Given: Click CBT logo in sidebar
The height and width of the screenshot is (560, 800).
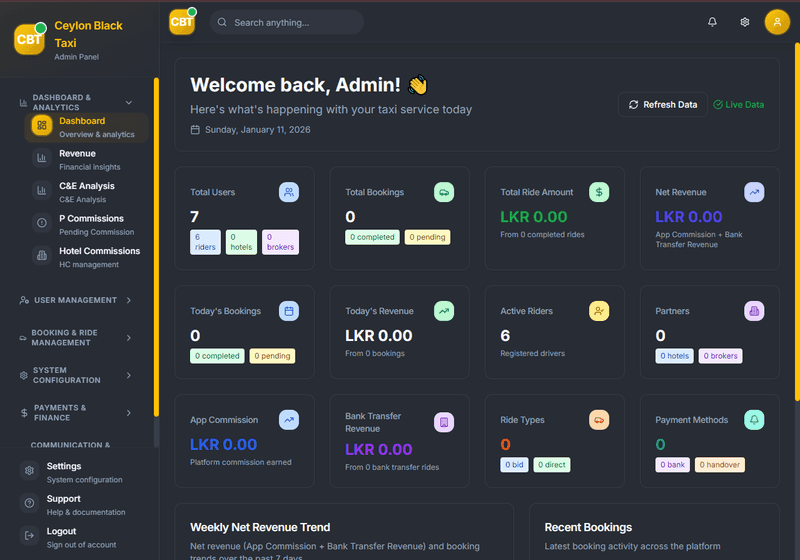Looking at the screenshot, I should tap(30, 39).
